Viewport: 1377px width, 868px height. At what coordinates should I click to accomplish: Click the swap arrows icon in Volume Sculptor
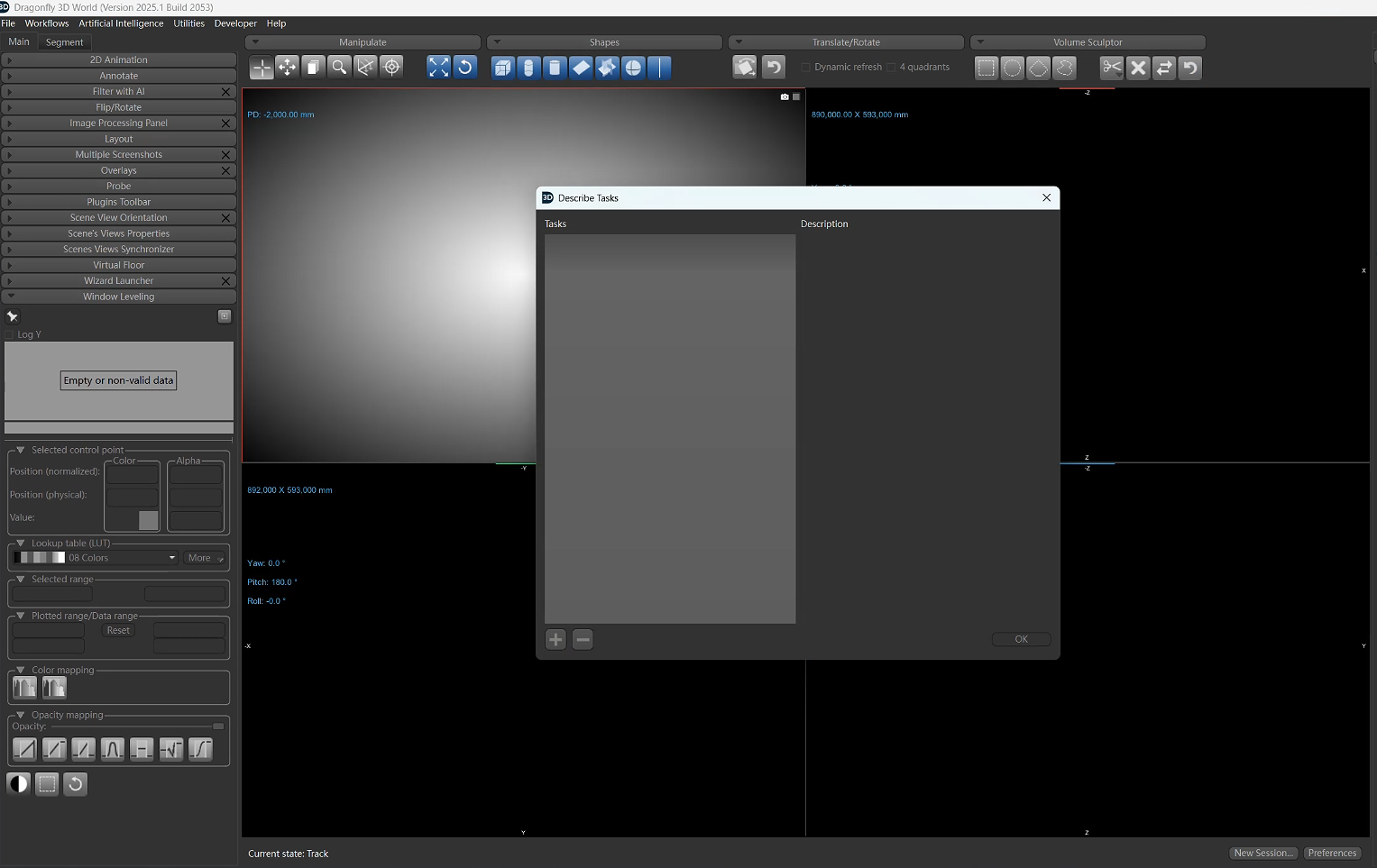point(1164,68)
